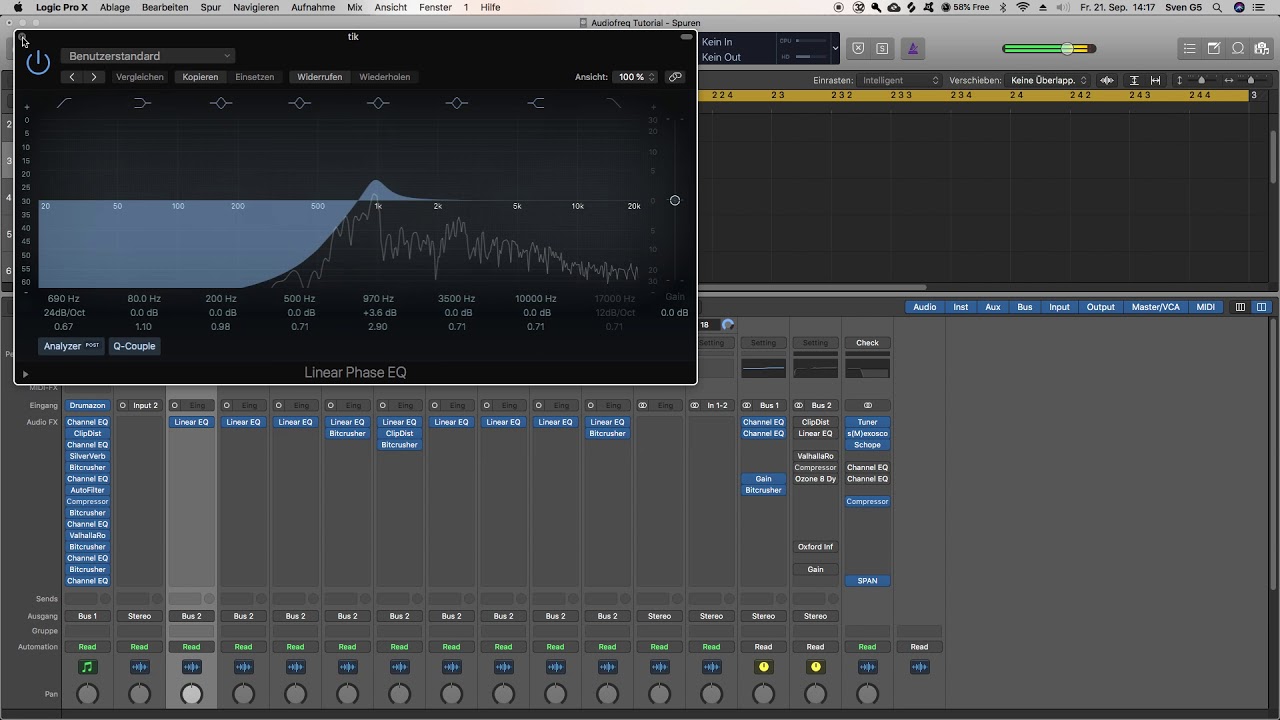Open the list editors icon

pyautogui.click(x=1189, y=48)
